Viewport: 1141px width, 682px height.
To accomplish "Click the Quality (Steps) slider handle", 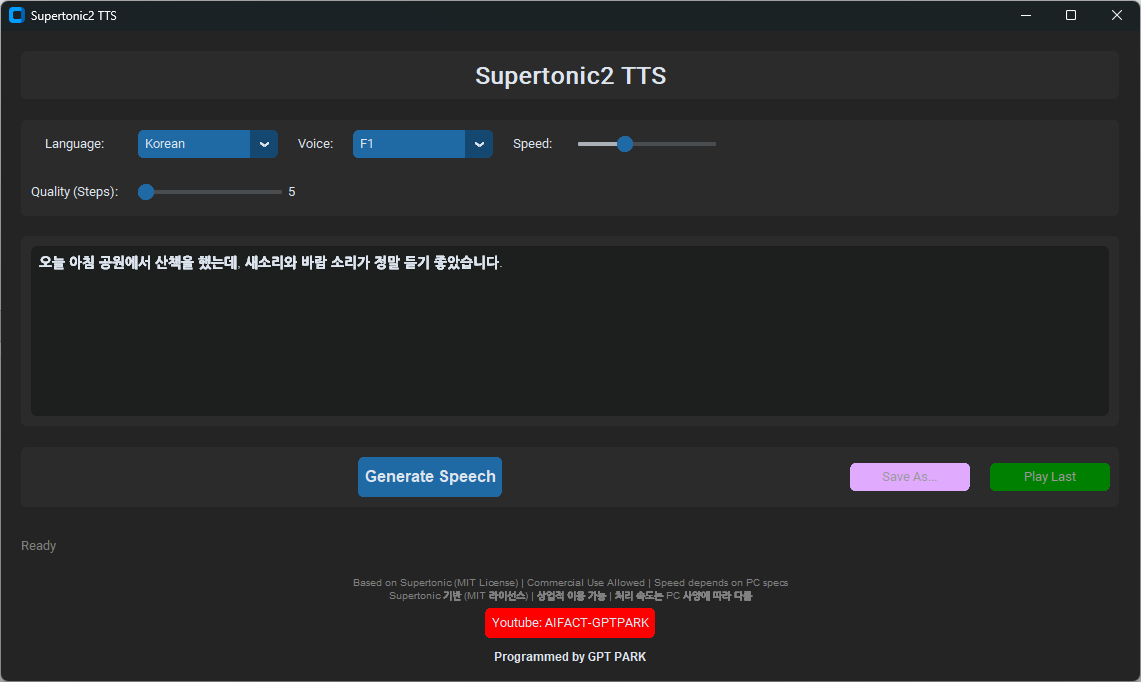I will click(146, 192).
